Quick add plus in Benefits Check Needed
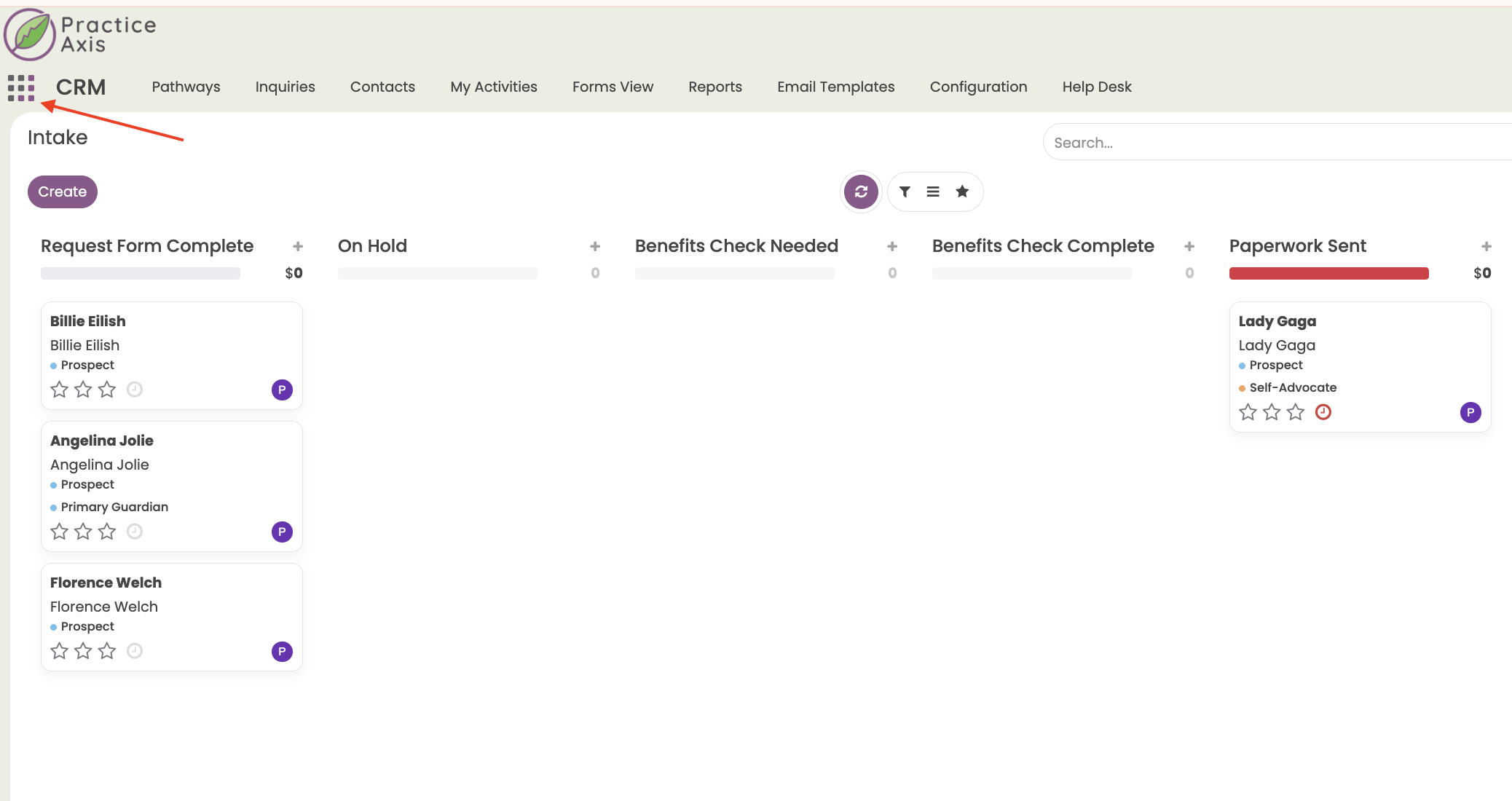 [892, 246]
